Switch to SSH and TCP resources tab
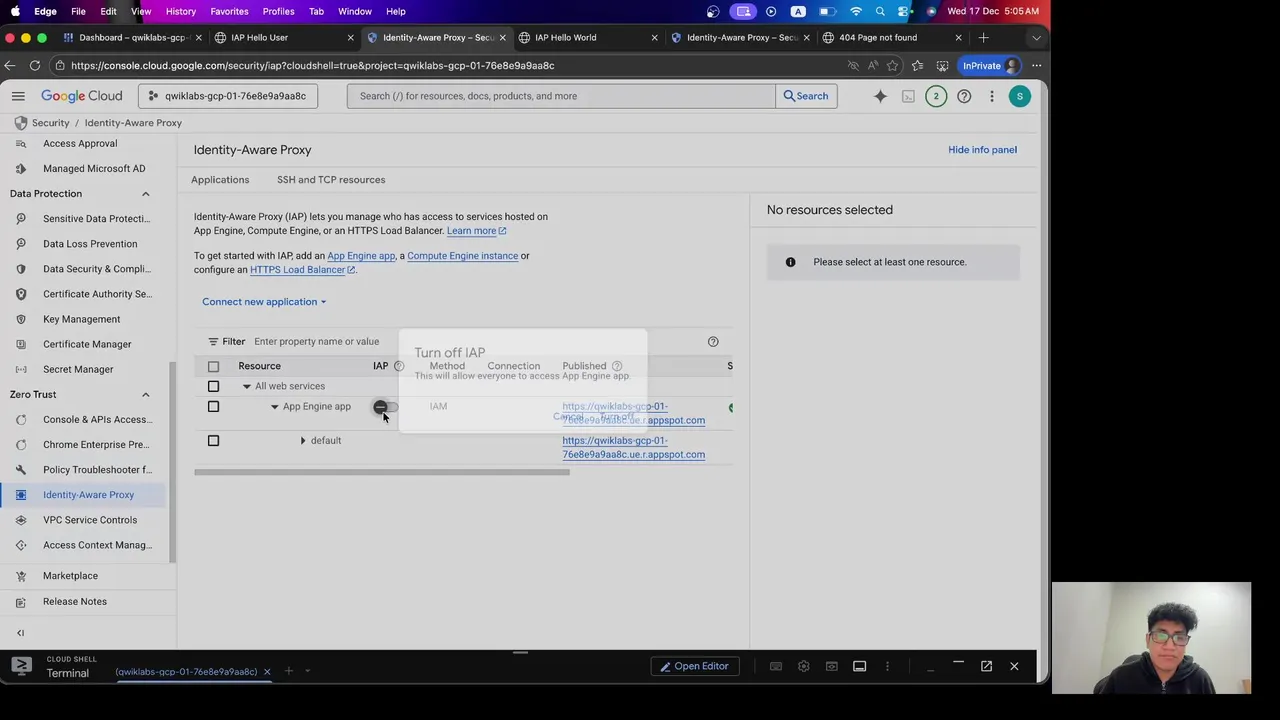Screen dimensions: 1280x720 pyautogui.click(x=331, y=180)
